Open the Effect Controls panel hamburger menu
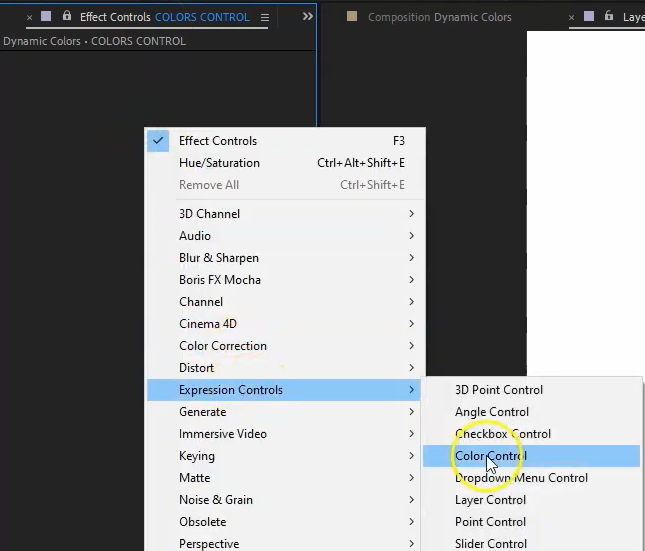Image resolution: width=645 pixels, height=551 pixels. [x=265, y=17]
